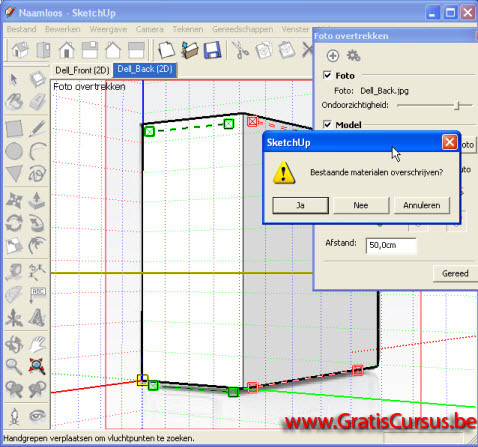Select the Scale tool
The image size is (478, 447).
(14, 246)
